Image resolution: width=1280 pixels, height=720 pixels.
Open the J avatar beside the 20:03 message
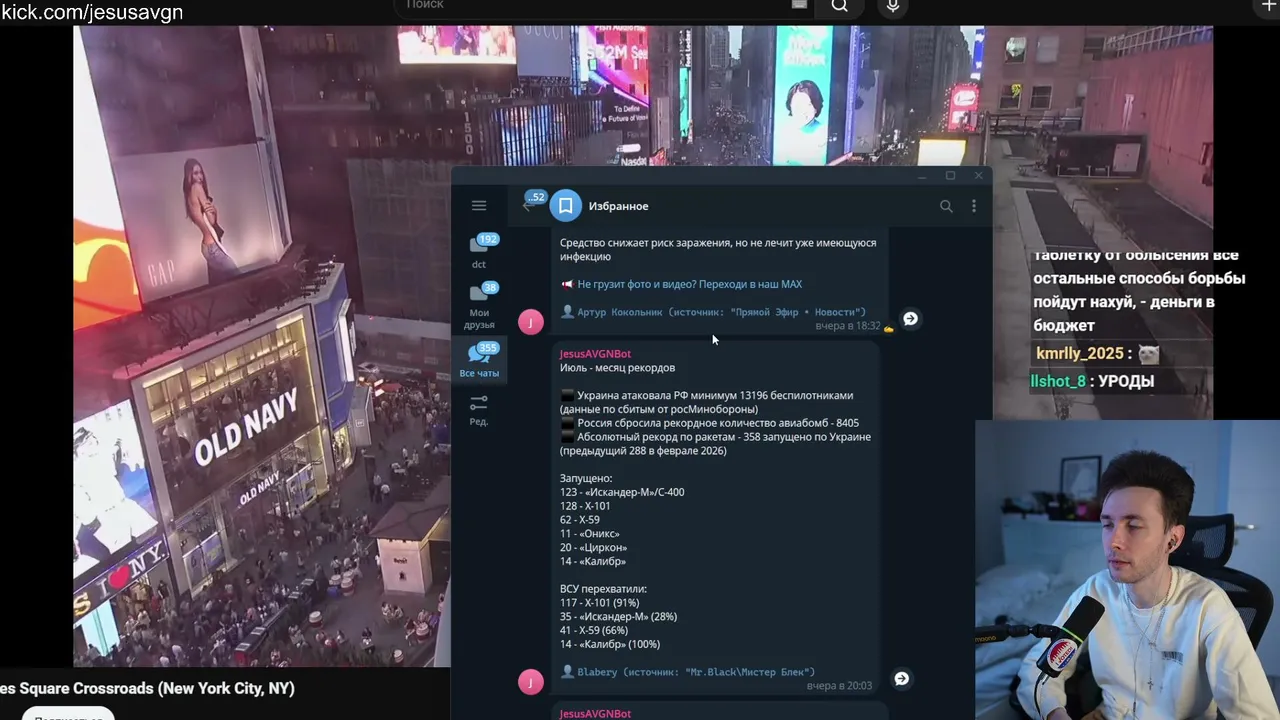tap(531, 682)
